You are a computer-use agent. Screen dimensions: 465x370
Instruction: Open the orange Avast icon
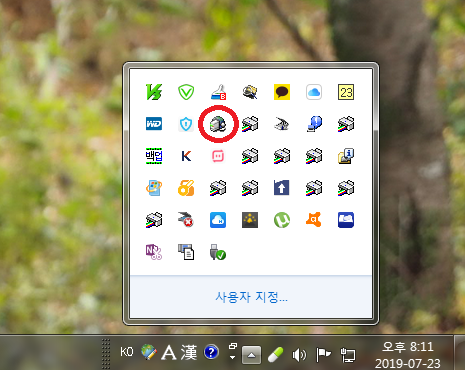tap(314, 220)
